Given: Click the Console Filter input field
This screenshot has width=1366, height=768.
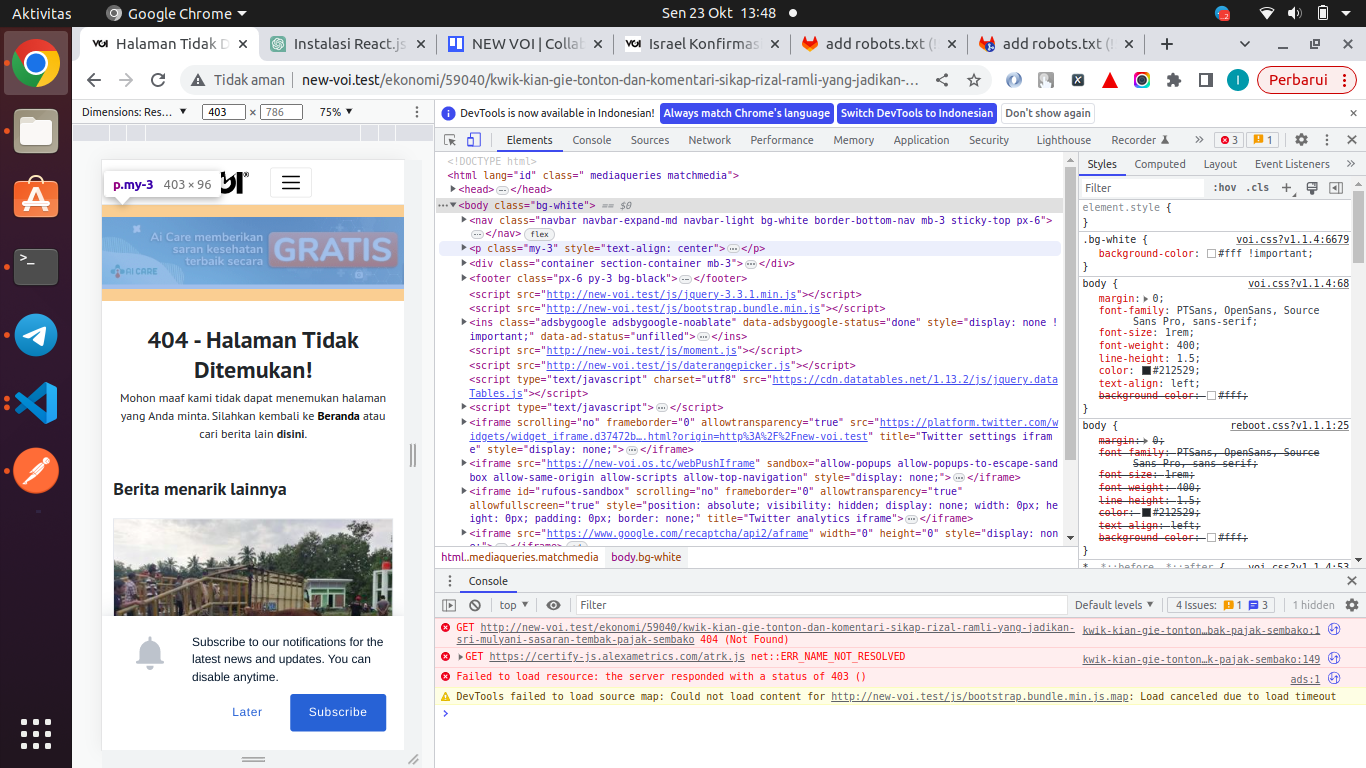Looking at the screenshot, I should pos(821,605).
